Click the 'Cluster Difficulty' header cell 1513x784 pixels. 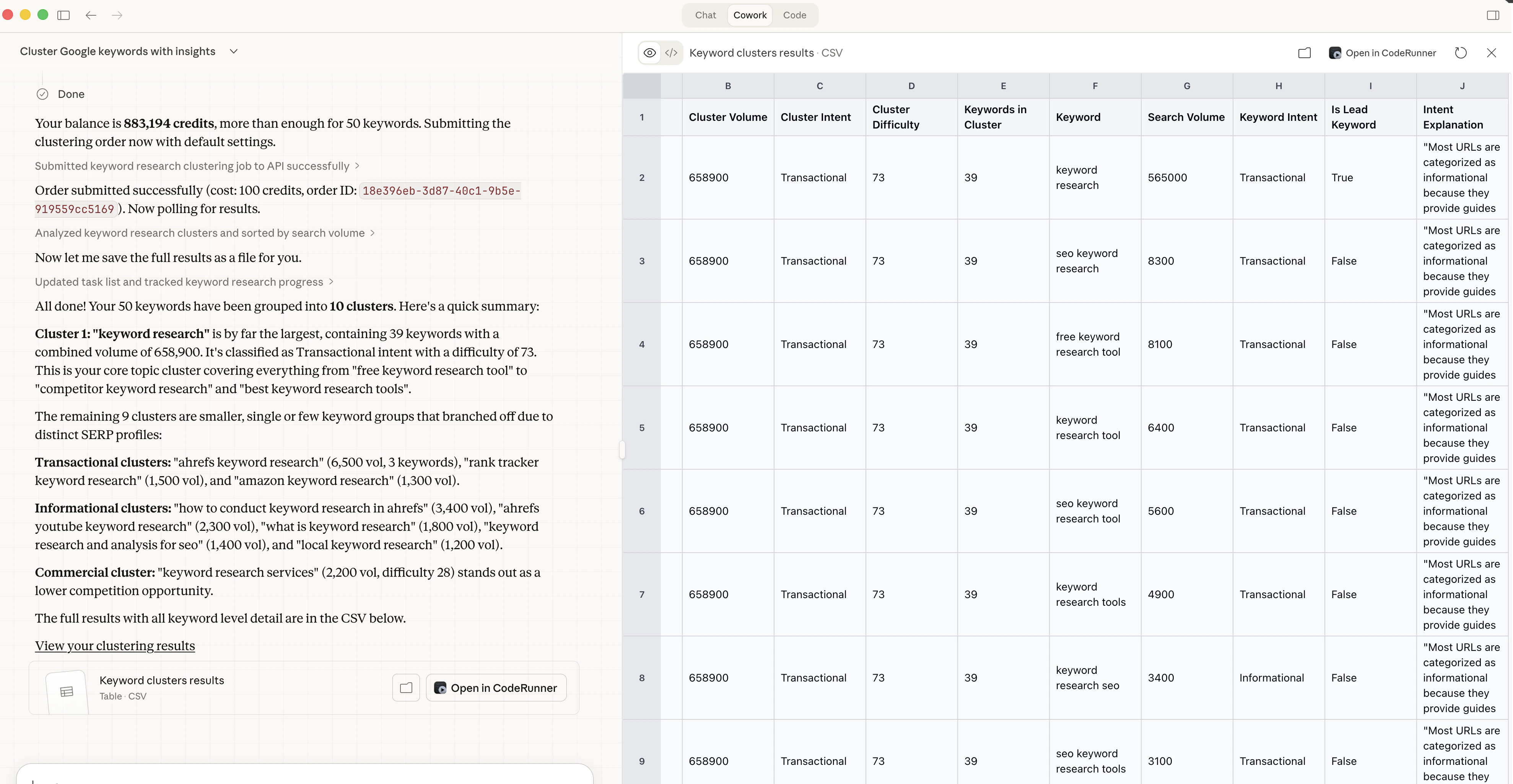click(x=911, y=117)
